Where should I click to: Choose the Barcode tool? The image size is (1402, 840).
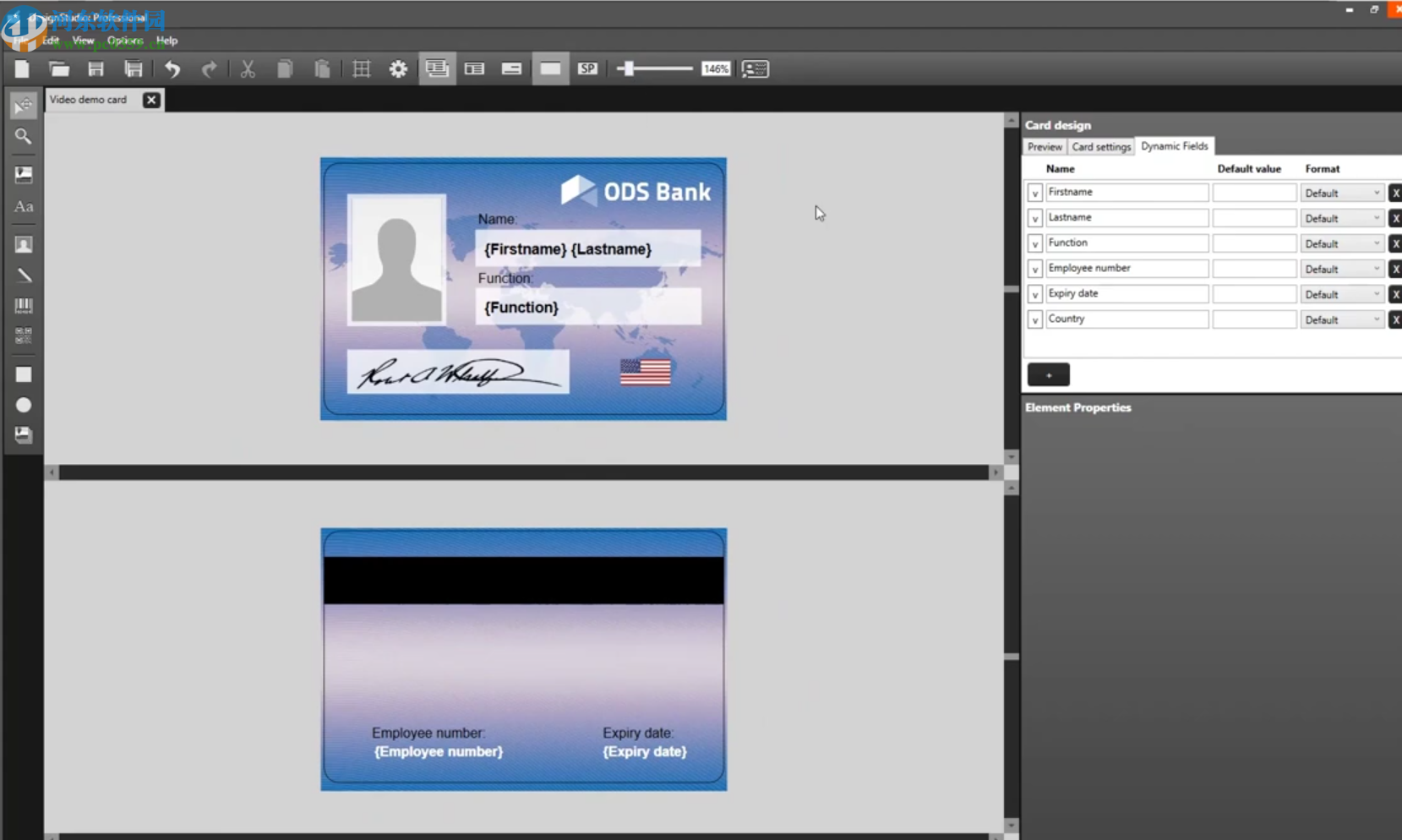click(23, 305)
